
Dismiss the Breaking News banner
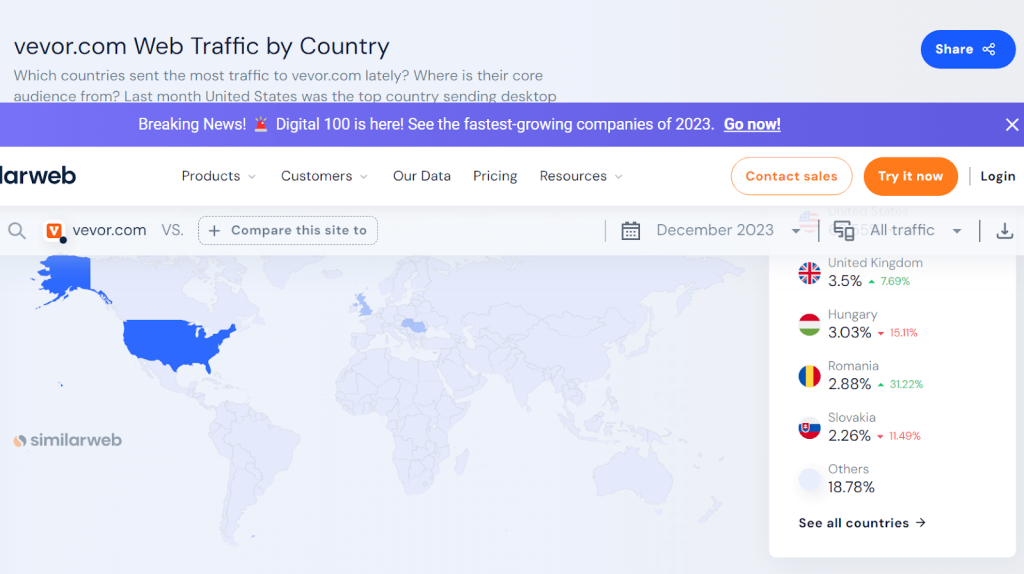(1011, 125)
